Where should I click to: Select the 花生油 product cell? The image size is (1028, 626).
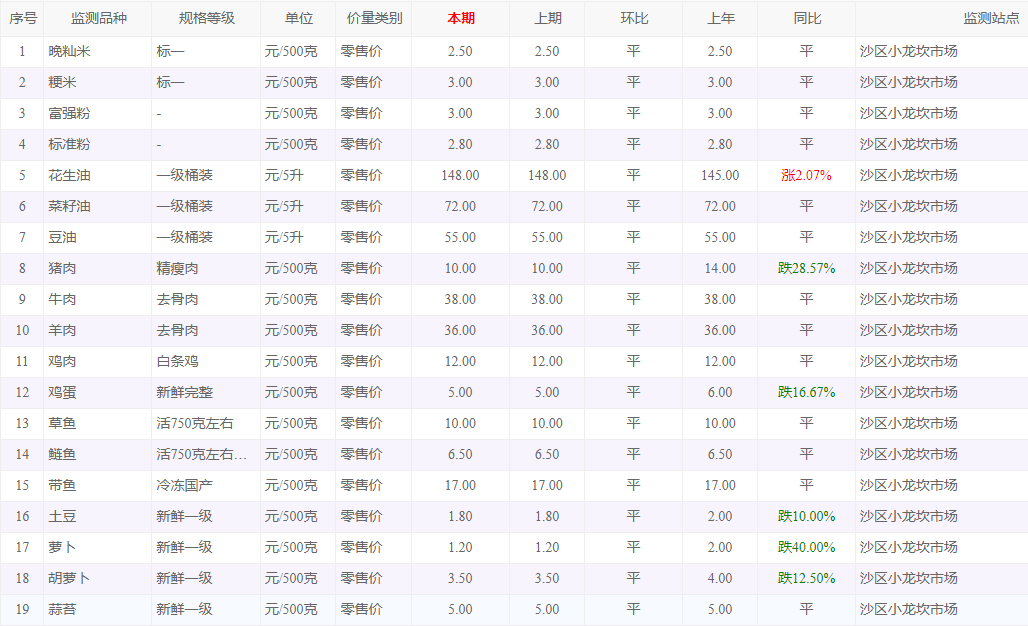coord(69,175)
